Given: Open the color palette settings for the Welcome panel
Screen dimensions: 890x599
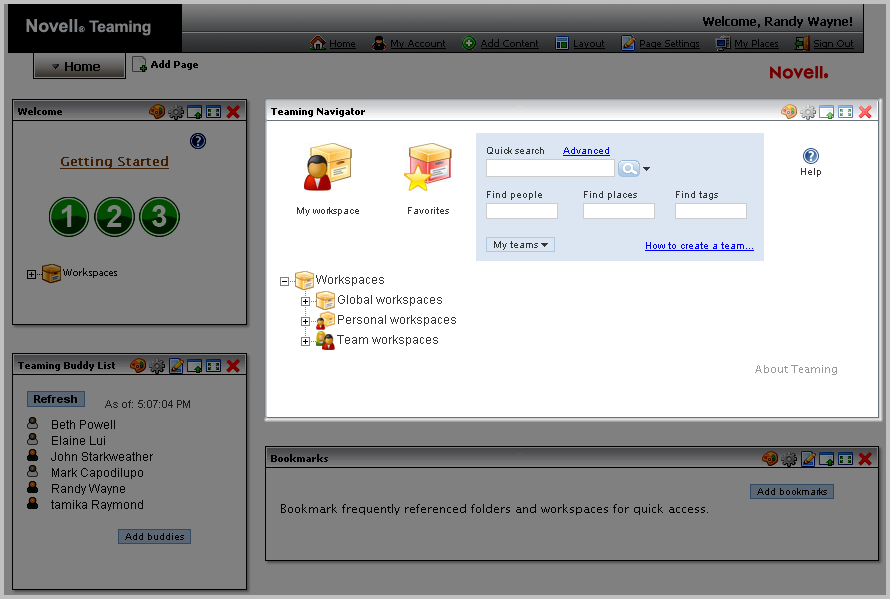Looking at the screenshot, I should pyautogui.click(x=157, y=111).
